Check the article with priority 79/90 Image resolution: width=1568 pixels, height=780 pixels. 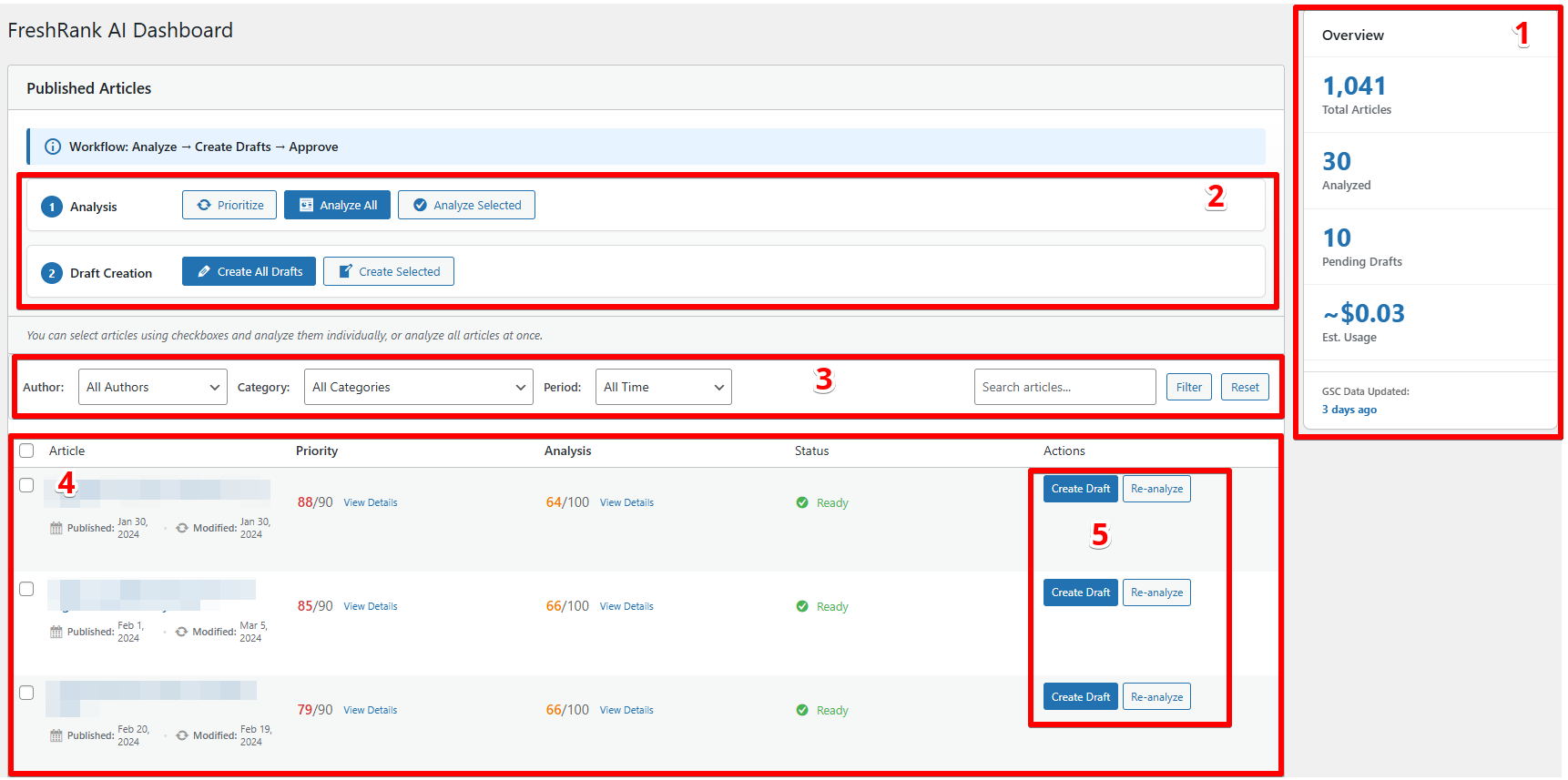tap(26, 693)
